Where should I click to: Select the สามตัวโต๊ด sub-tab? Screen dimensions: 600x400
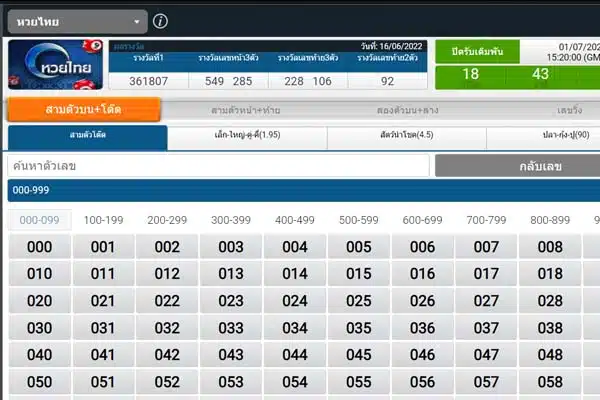88,138
